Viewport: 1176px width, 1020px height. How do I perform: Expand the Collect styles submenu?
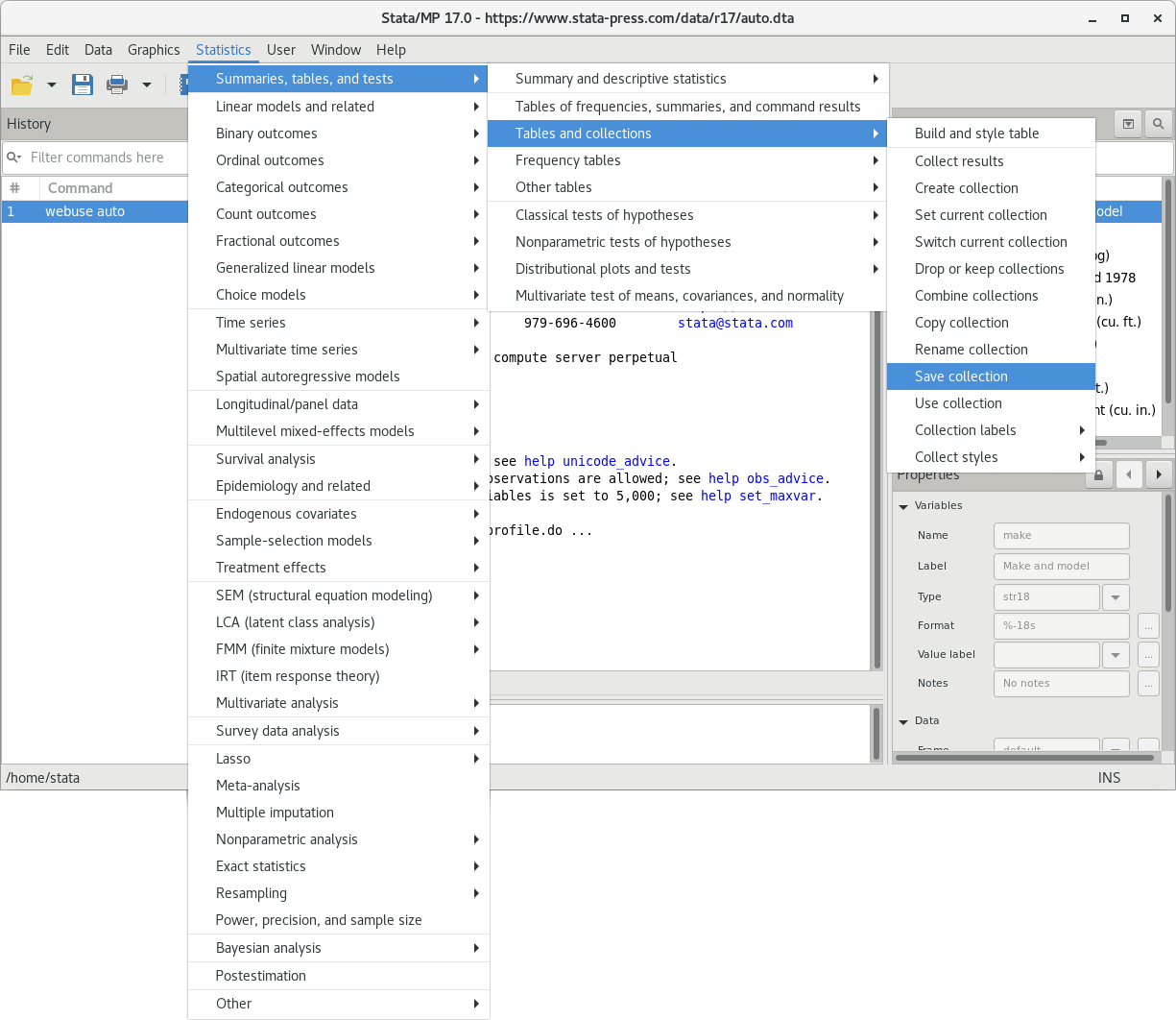point(991,457)
